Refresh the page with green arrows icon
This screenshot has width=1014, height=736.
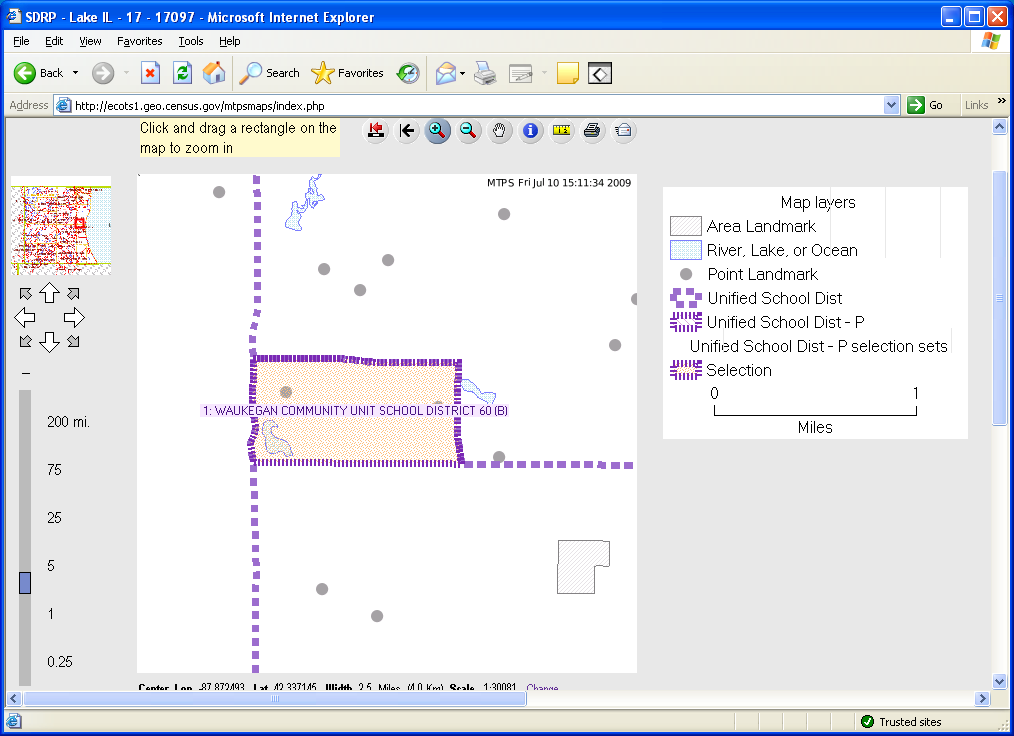[182, 73]
